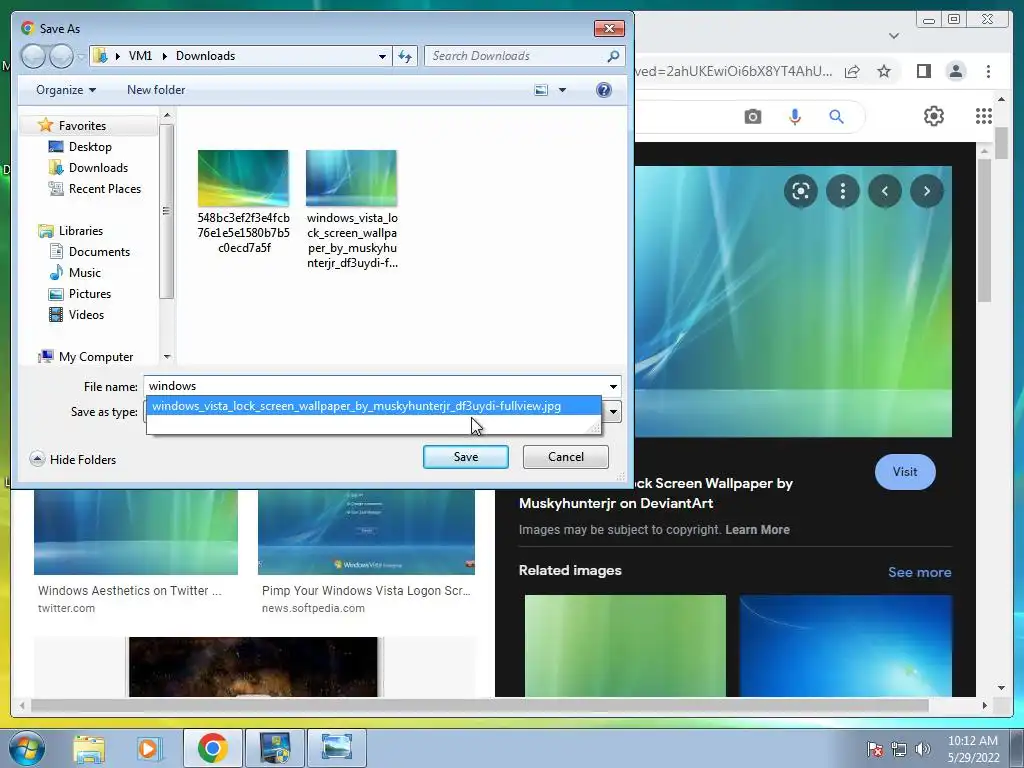
Task: Go to next image in preview
Action: click(927, 191)
